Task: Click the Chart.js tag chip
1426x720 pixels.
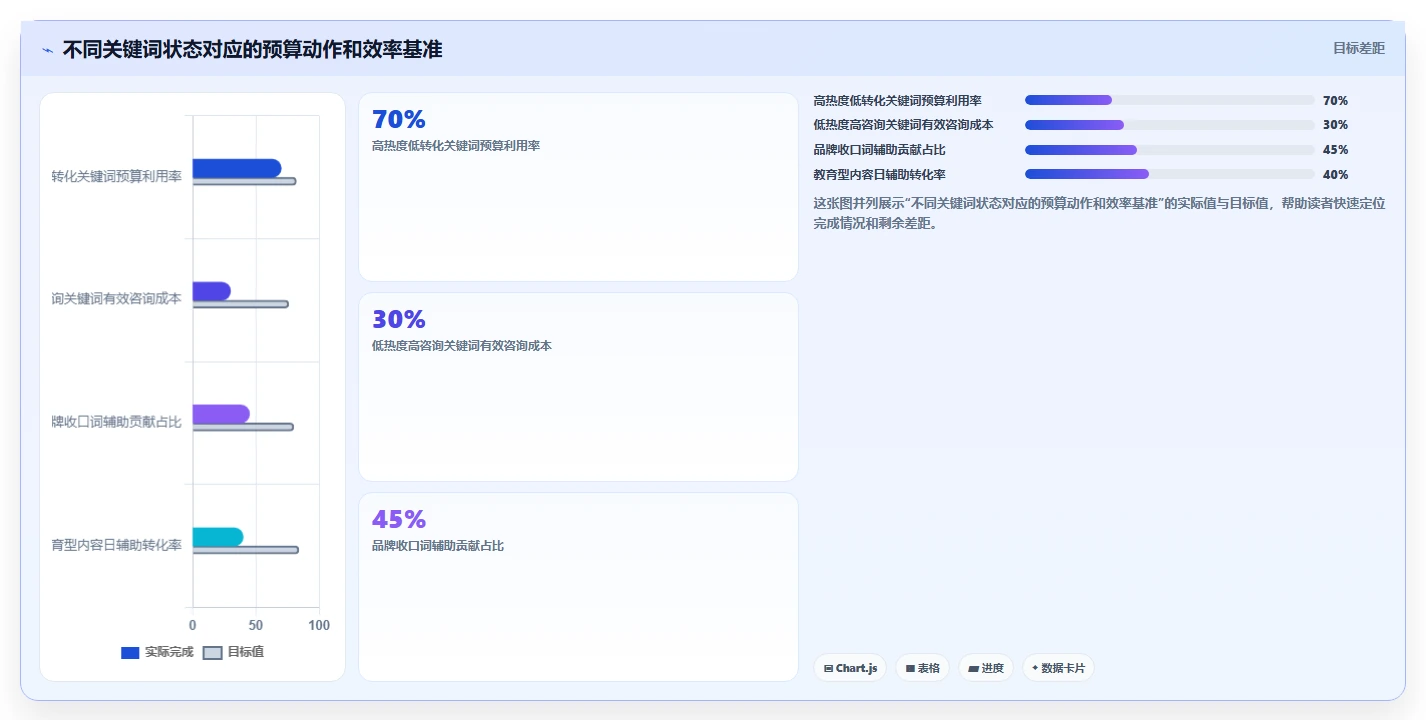Action: 850,668
